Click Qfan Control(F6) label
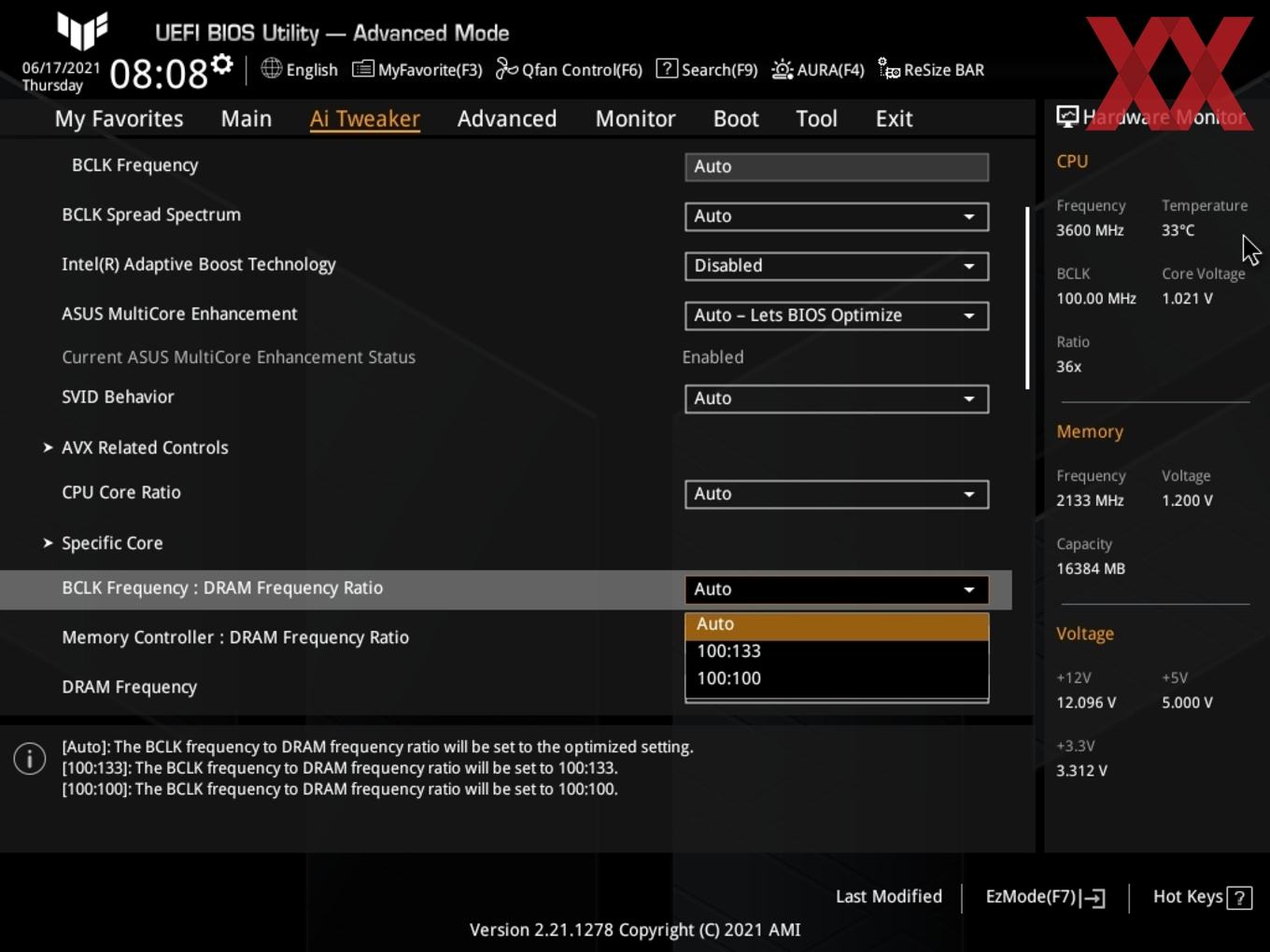Screen dimensions: 1270x952 582,70
